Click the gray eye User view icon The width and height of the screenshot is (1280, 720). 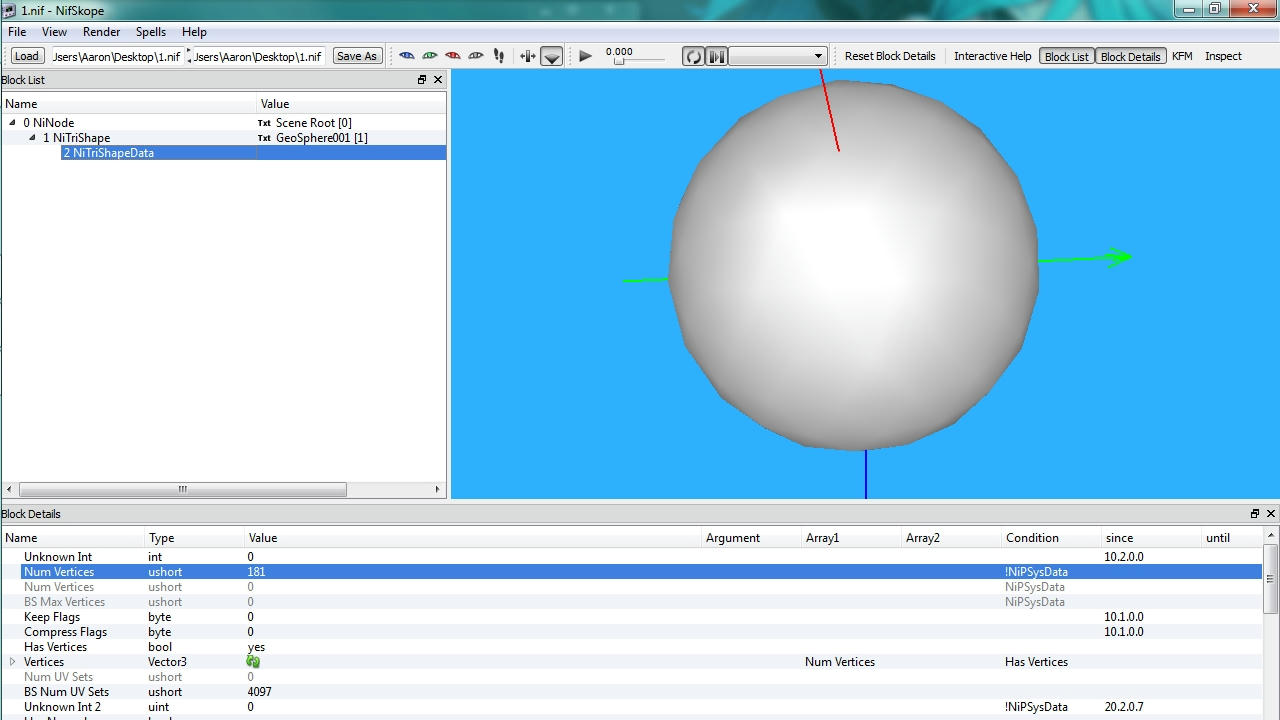pos(476,56)
